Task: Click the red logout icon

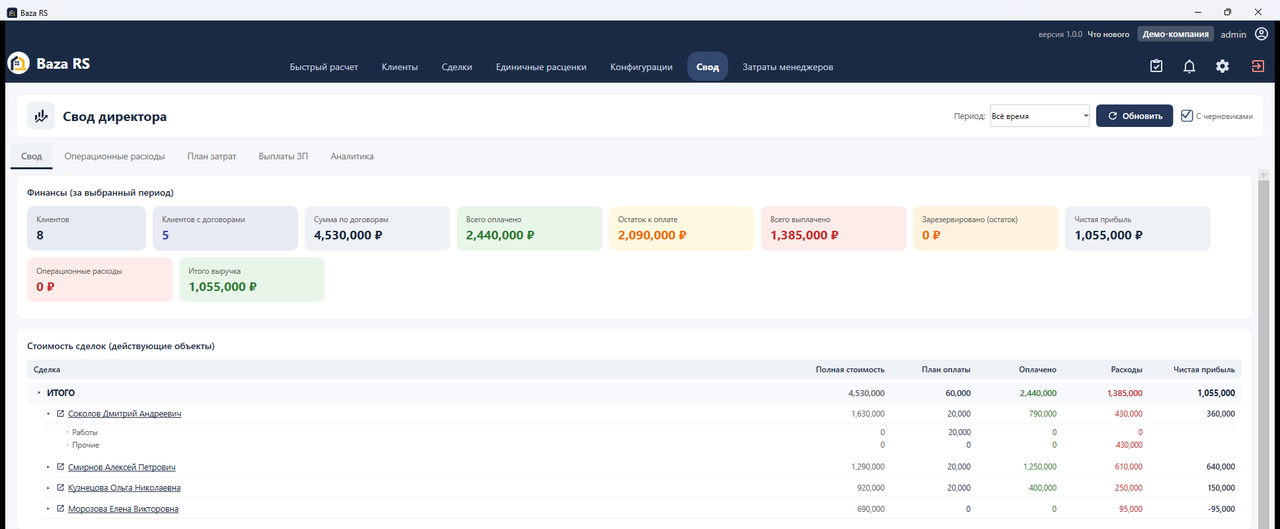Action: [x=1257, y=67]
